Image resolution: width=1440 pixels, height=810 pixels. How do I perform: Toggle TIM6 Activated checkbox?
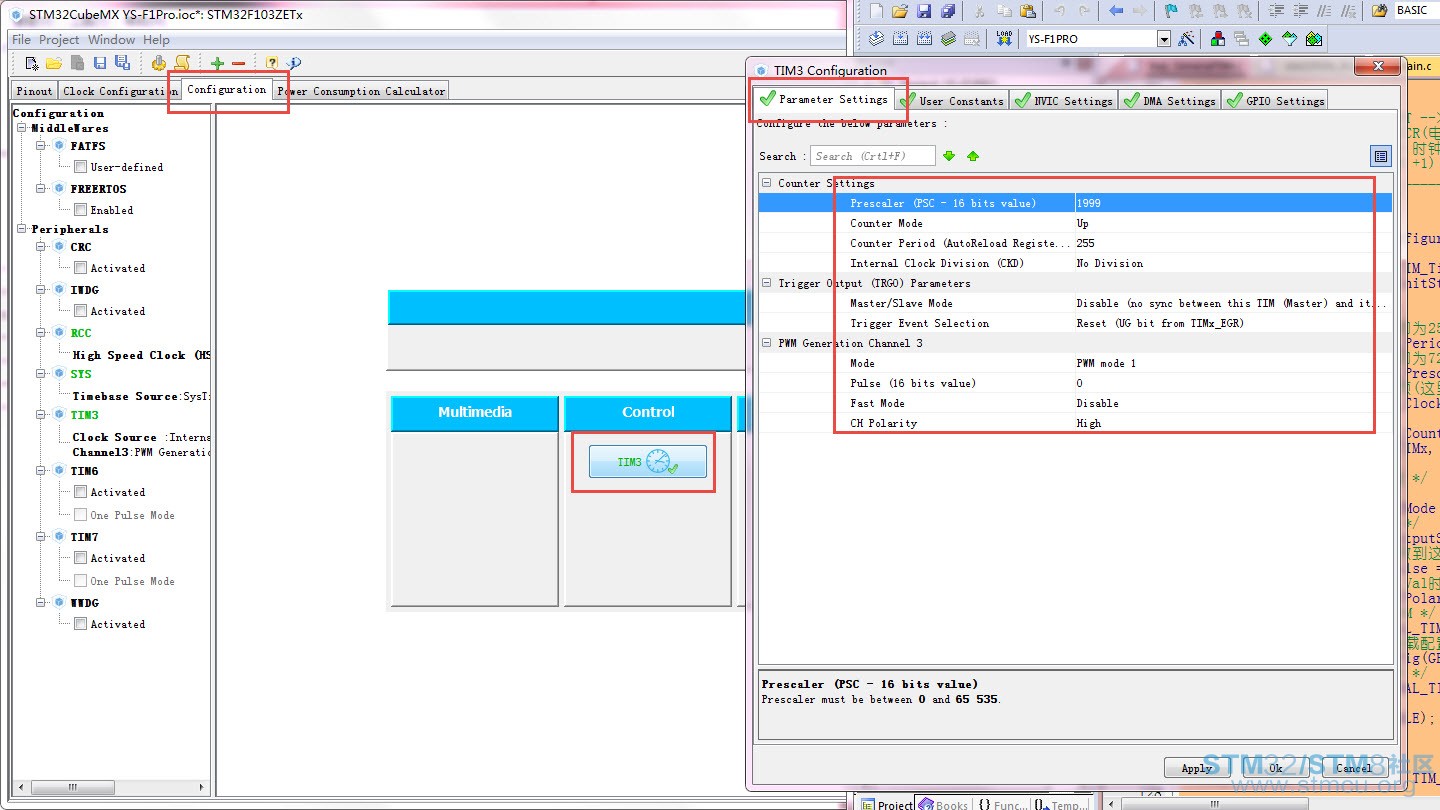pyautogui.click(x=81, y=492)
